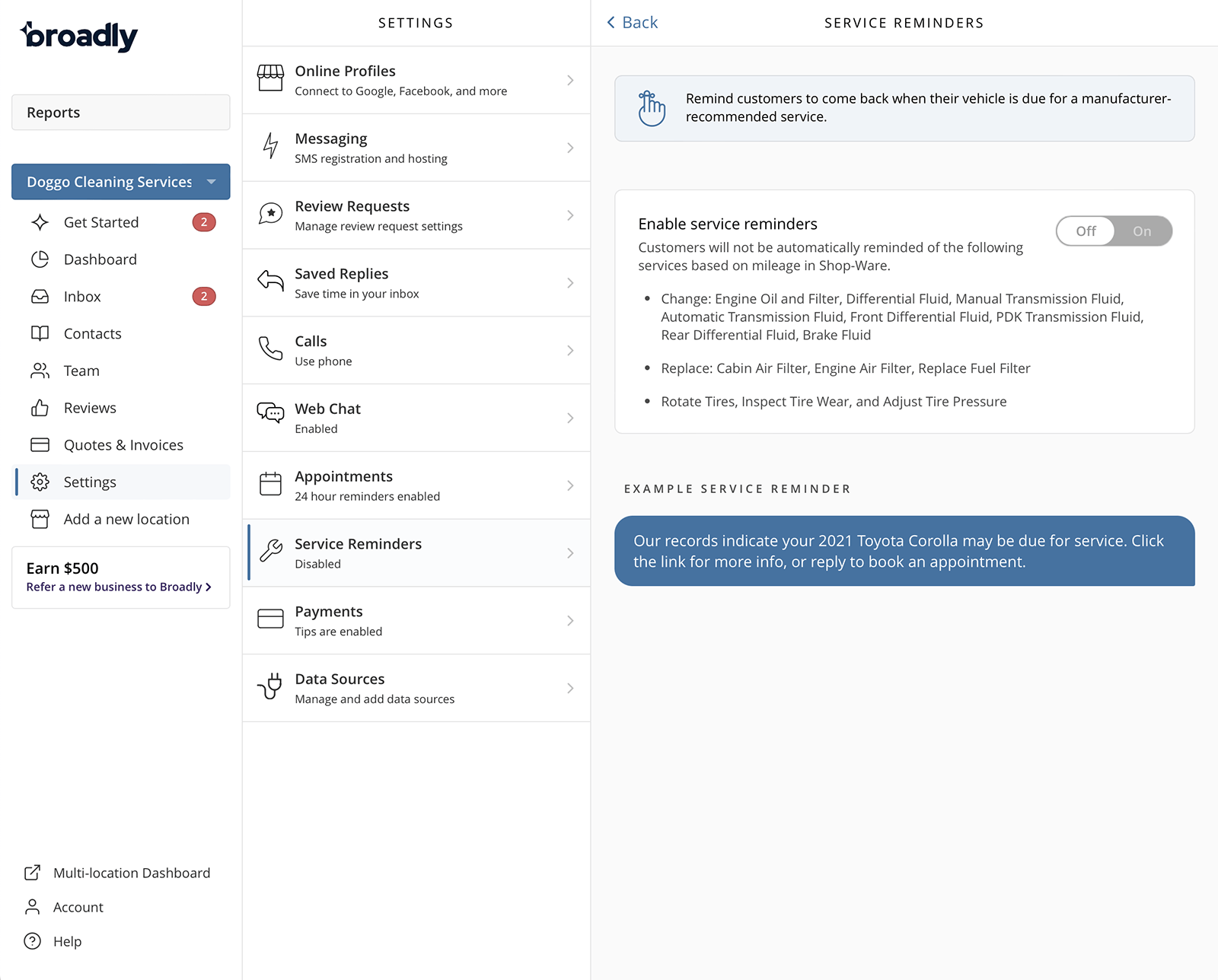Click the Data Sources plug icon
This screenshot has width=1218, height=980.
270,686
